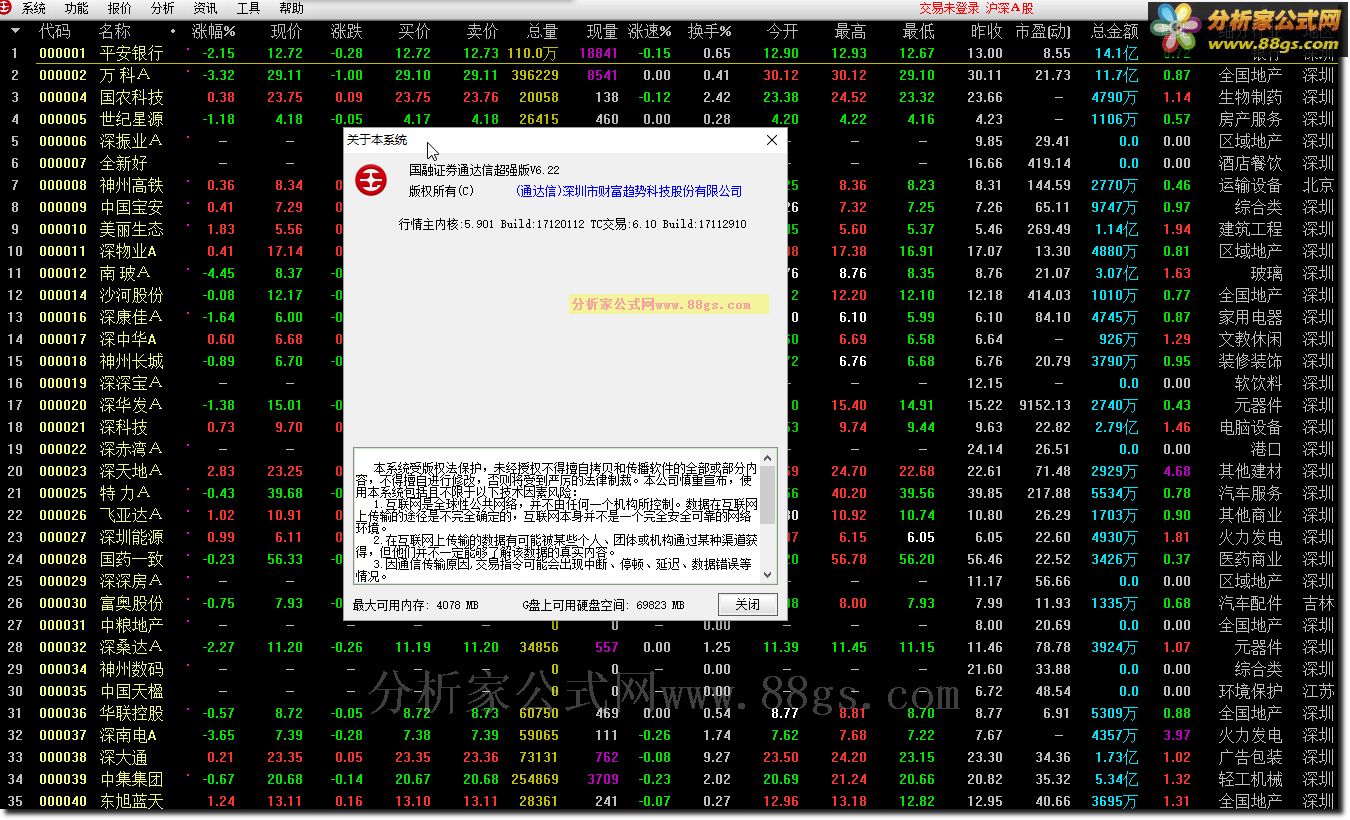Sort by the 现价 column header
Viewport: 1350px width, 820px height.
pyautogui.click(x=286, y=32)
